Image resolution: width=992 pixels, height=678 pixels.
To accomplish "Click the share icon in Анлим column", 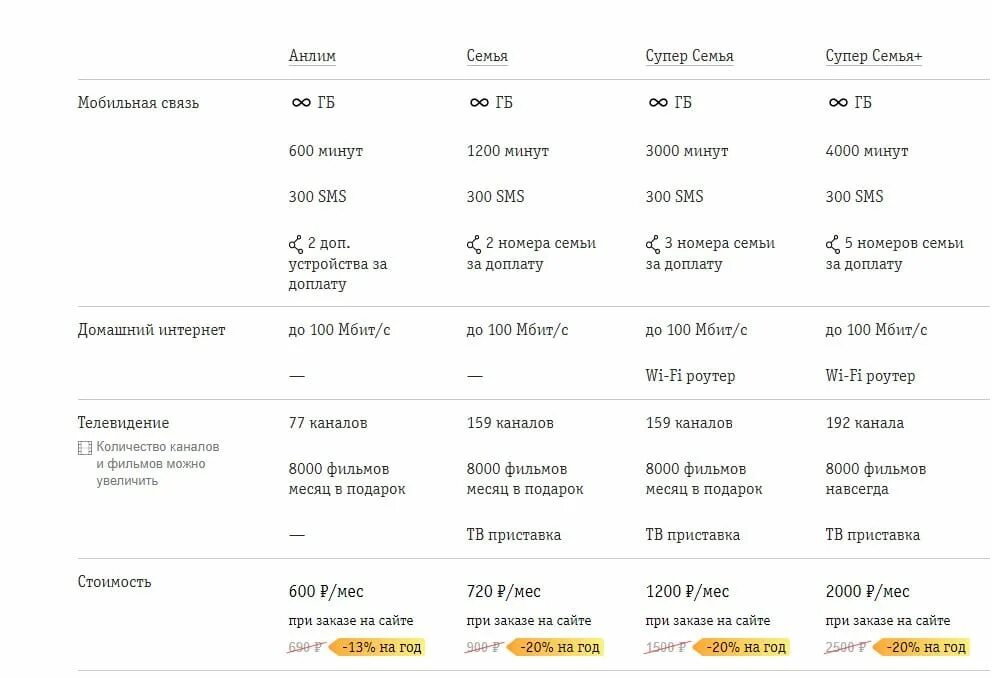I will pyautogui.click(x=296, y=244).
